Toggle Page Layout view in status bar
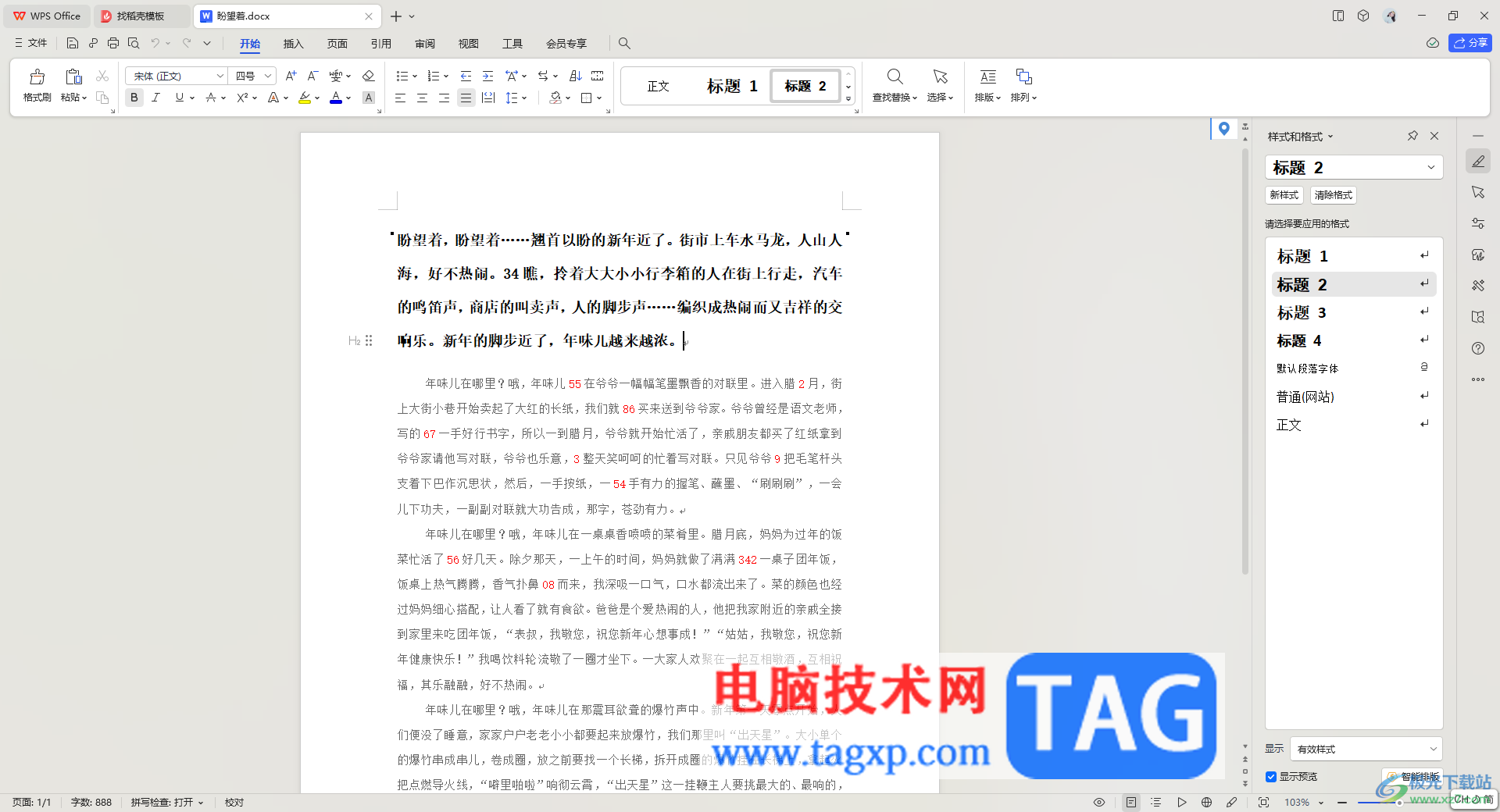Image resolution: width=1500 pixels, height=812 pixels. tap(1130, 802)
